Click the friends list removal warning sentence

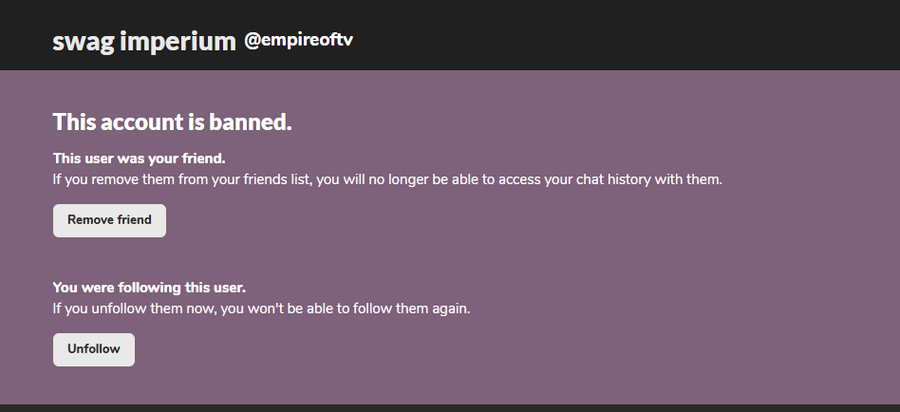tap(387, 180)
